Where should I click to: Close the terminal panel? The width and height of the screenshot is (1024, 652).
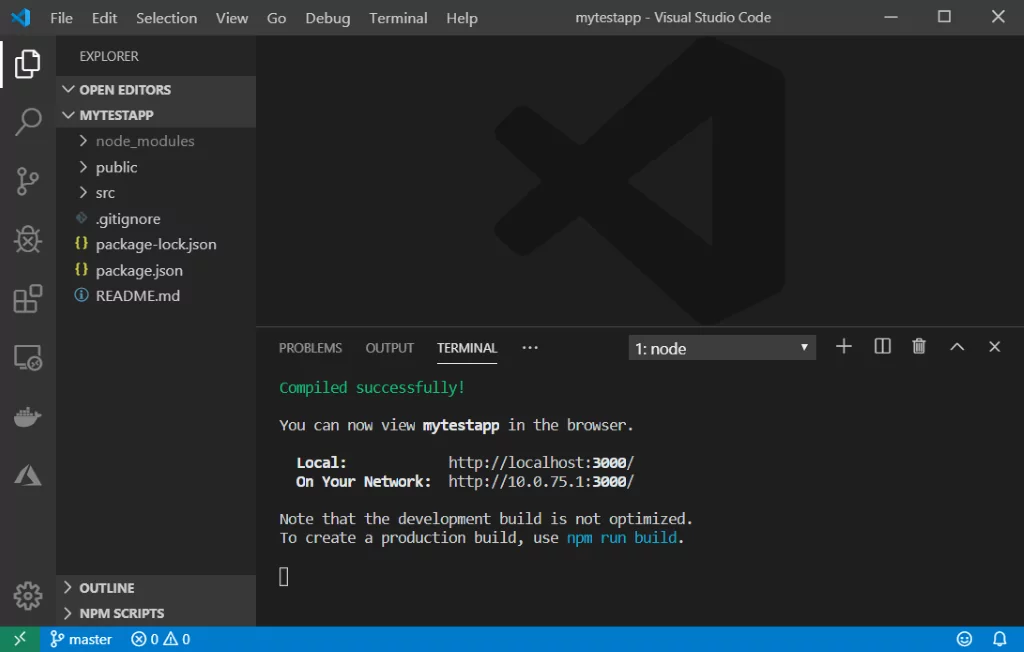[994, 347]
